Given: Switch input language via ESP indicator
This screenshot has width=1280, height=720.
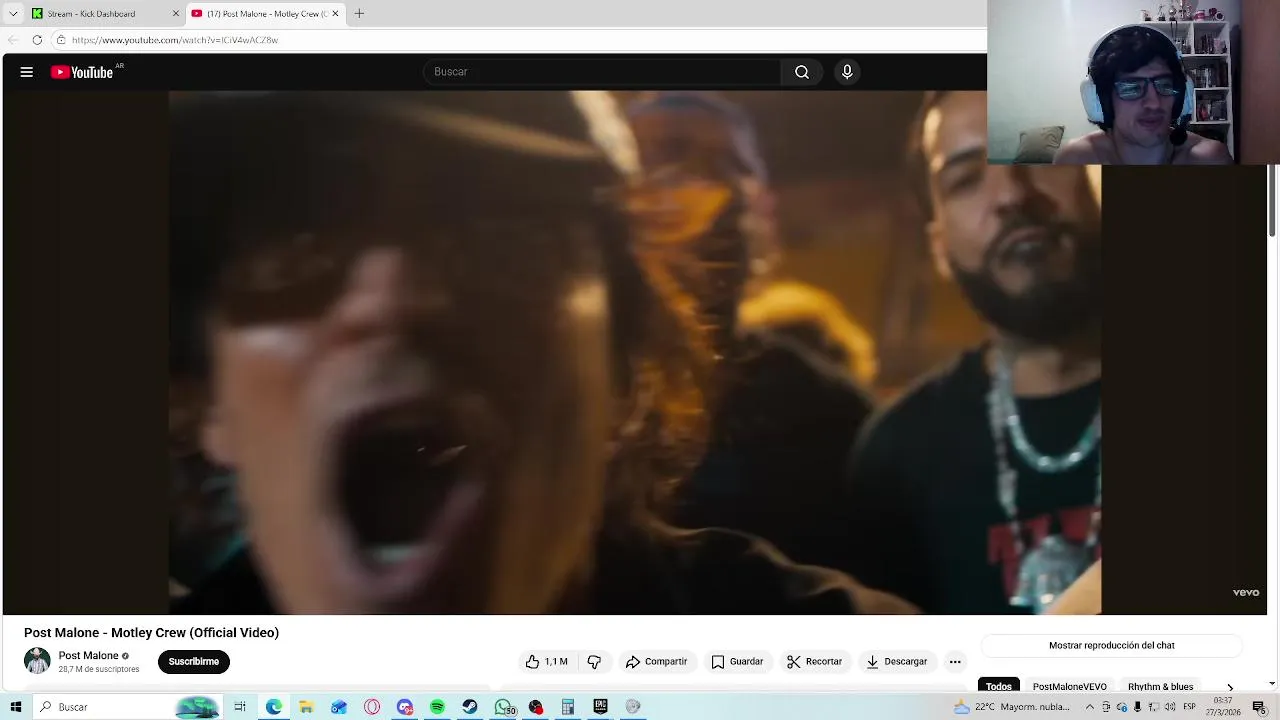Looking at the screenshot, I should coord(1190,707).
